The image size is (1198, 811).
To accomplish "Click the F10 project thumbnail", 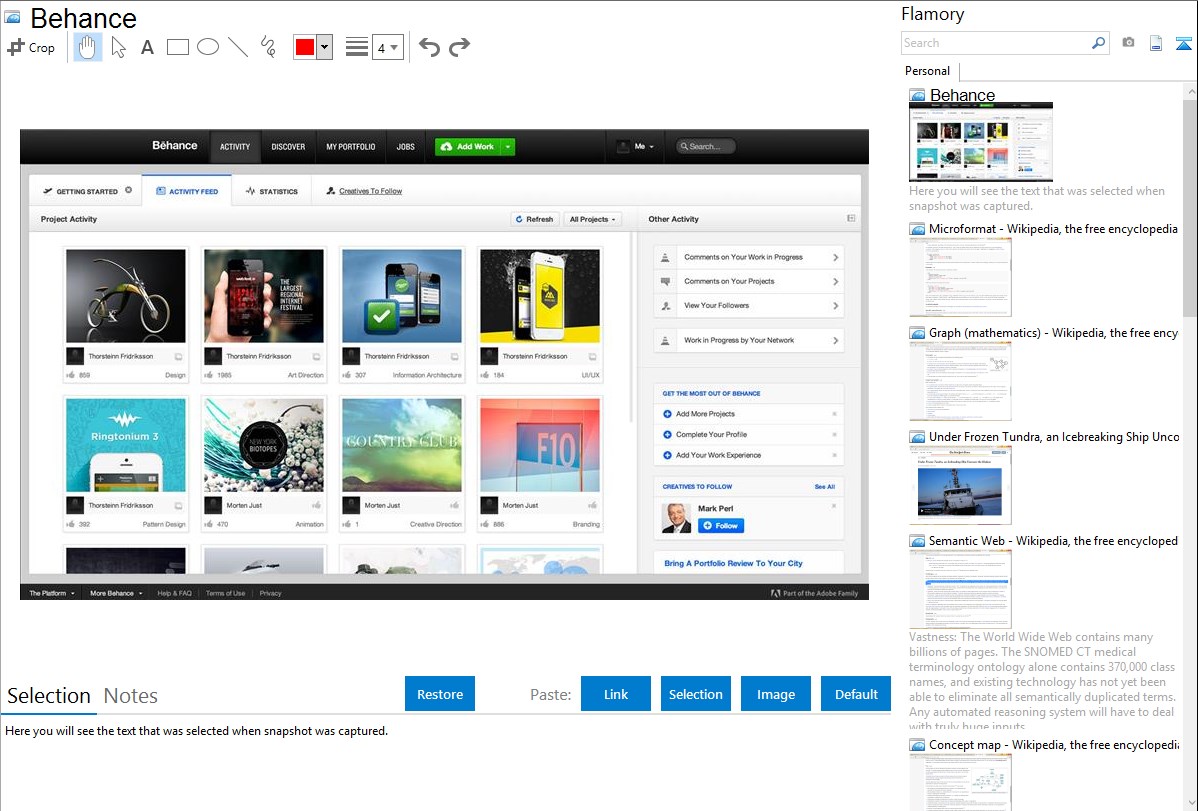I will pyautogui.click(x=539, y=445).
